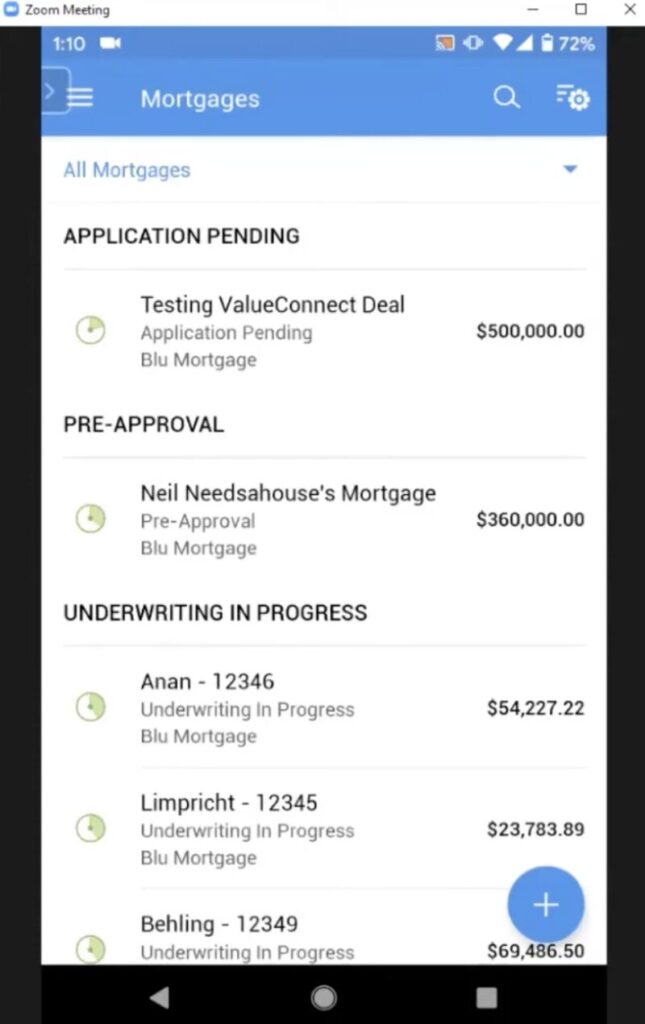Image resolution: width=645 pixels, height=1024 pixels.
Task: Click the progress indicator next to Limpricht - 12345
Action: [x=91, y=828]
